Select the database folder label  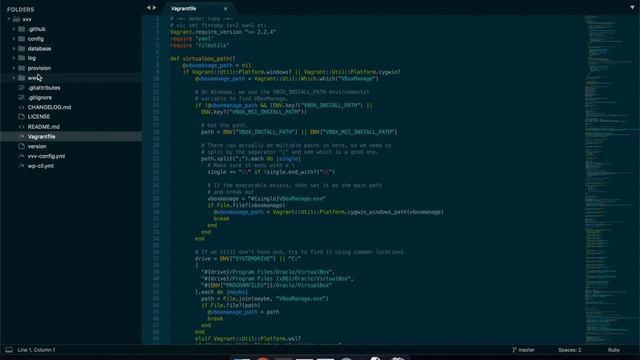(x=40, y=49)
